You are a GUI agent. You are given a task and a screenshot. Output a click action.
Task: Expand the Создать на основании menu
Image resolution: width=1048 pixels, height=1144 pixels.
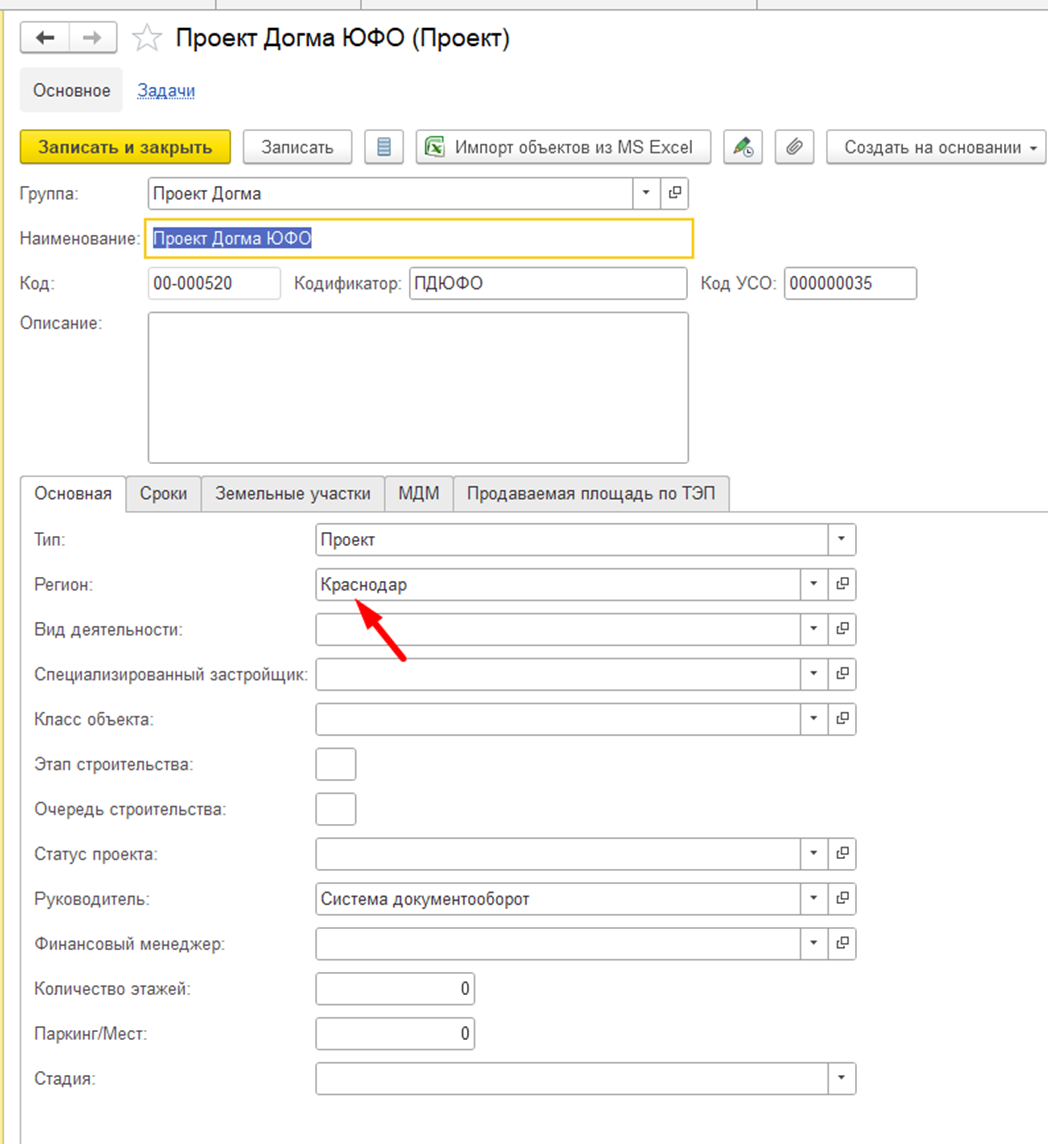click(x=936, y=147)
